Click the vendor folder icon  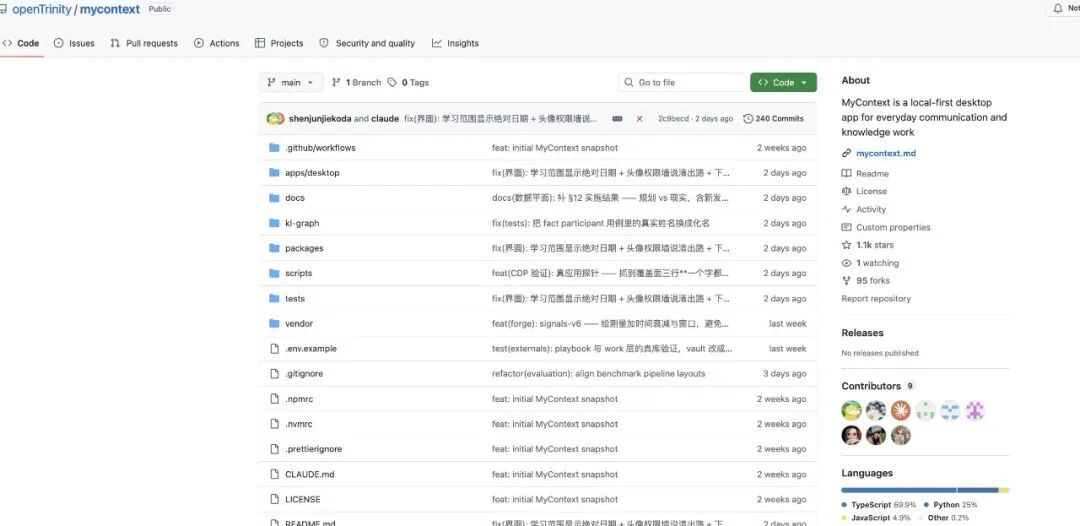click(274, 323)
